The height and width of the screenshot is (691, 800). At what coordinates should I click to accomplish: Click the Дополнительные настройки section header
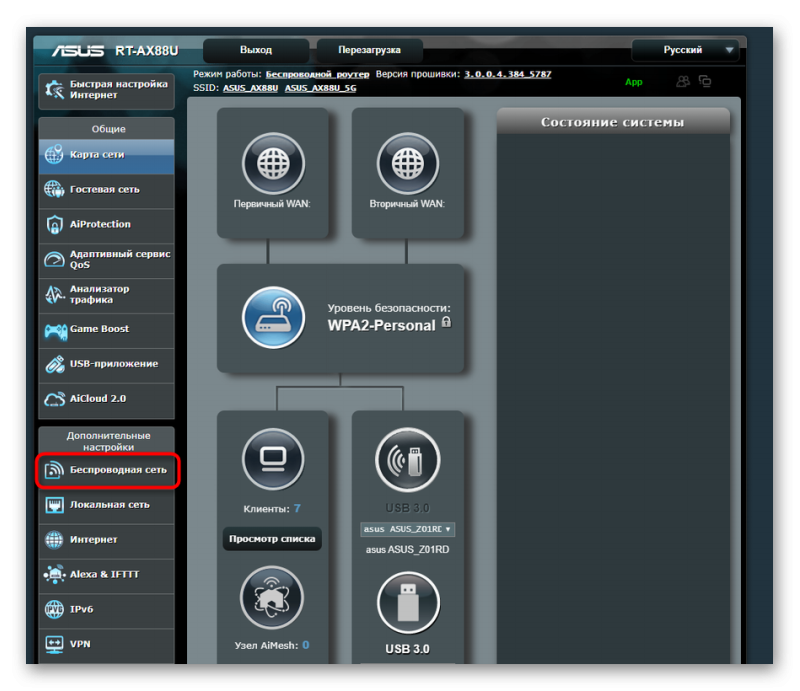tap(108, 441)
